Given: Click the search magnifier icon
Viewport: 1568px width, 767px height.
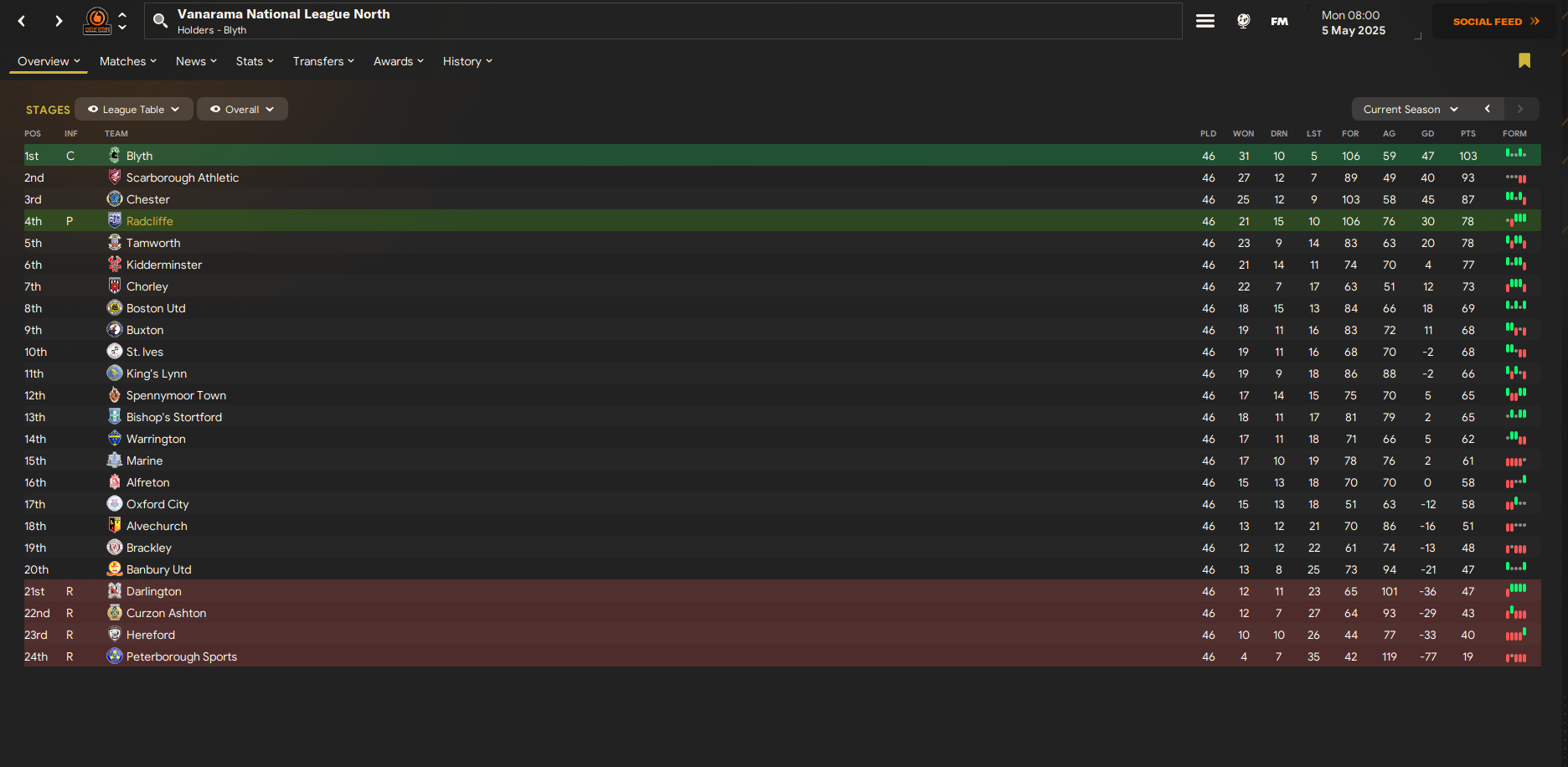Looking at the screenshot, I should [x=160, y=20].
